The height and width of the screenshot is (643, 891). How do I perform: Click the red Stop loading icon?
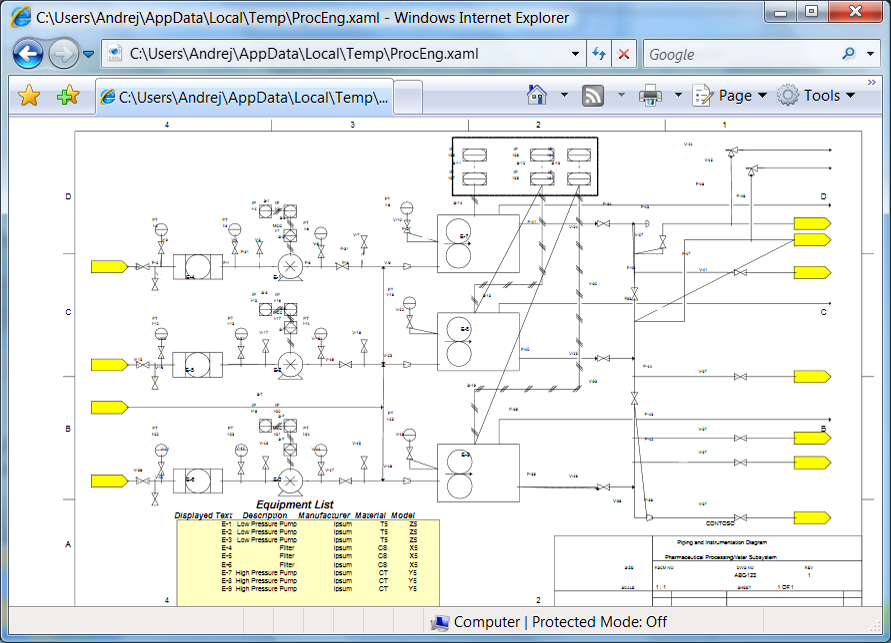[x=624, y=54]
